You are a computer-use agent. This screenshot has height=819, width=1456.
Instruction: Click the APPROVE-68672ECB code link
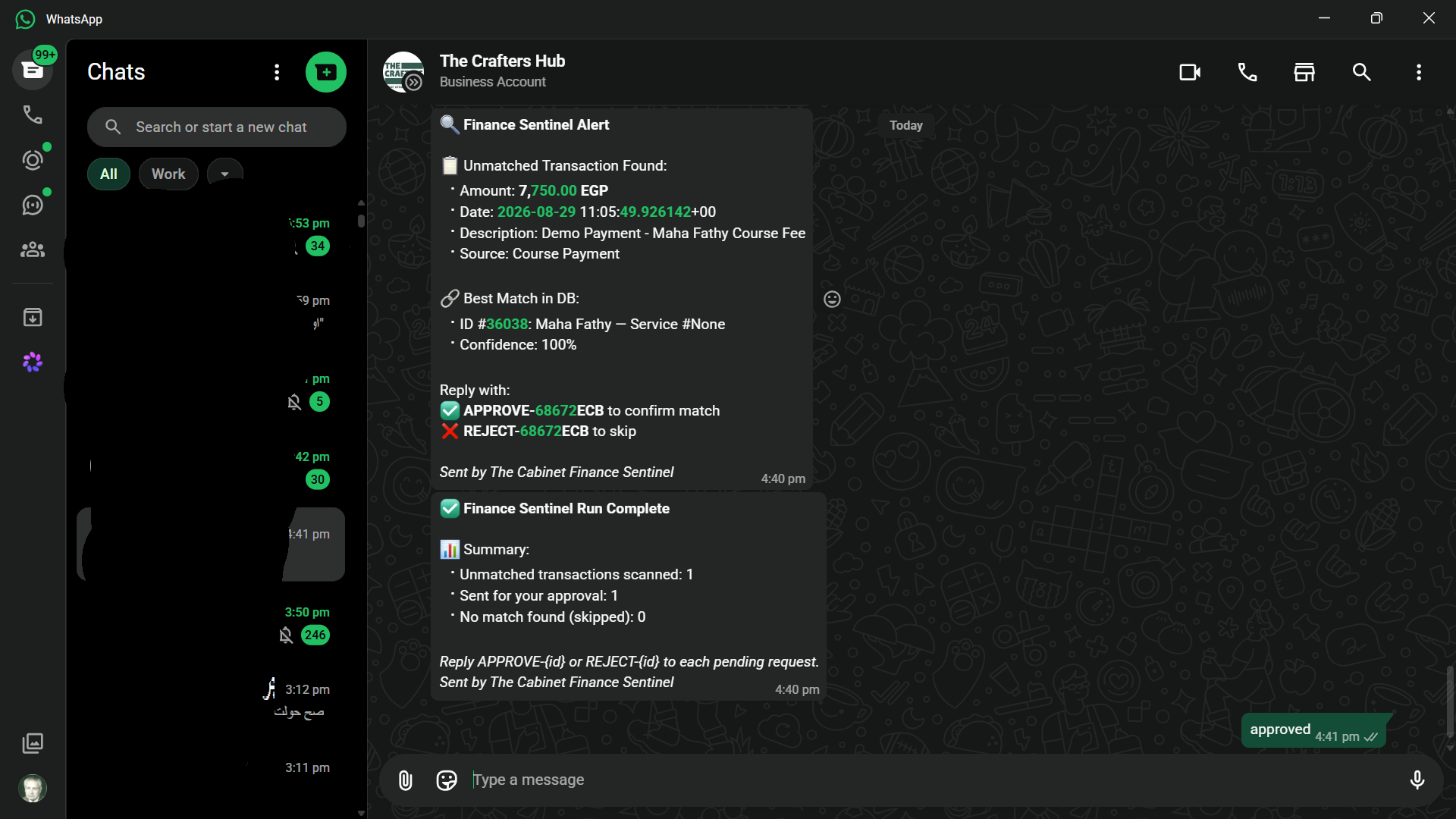click(555, 410)
